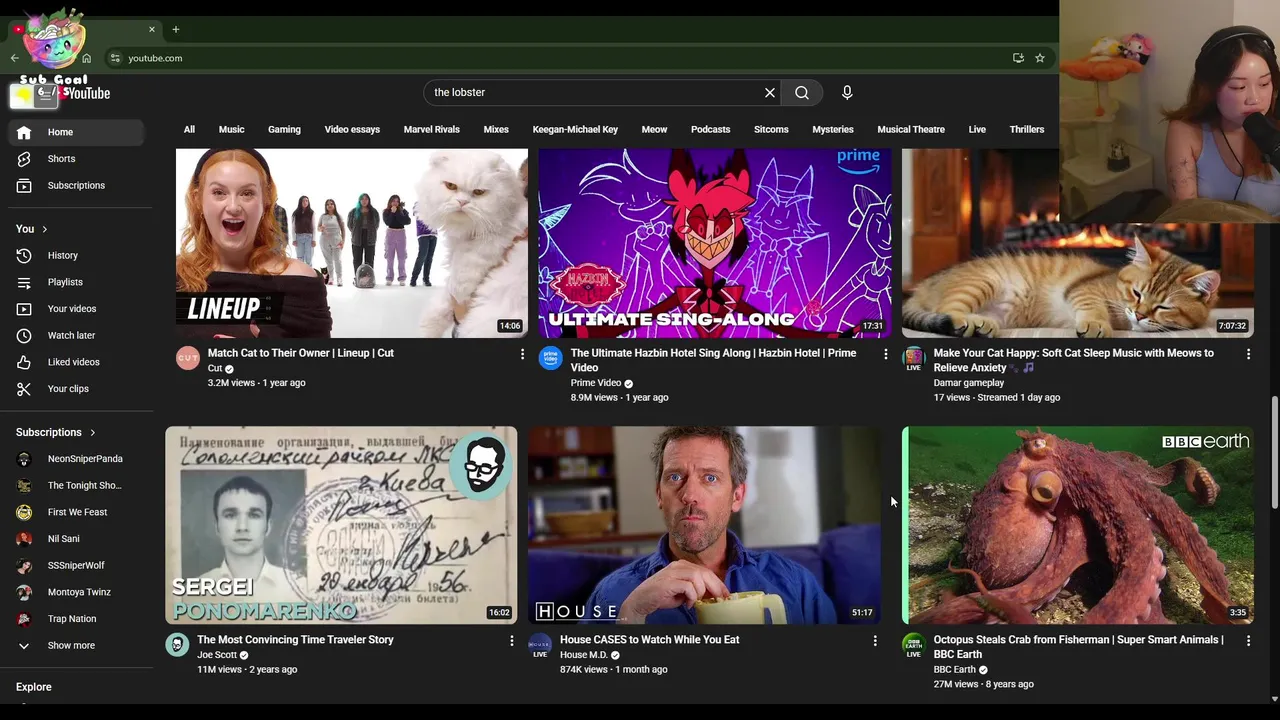Viewport: 1280px width, 720px height.
Task: Play the Match Cat to Their Owner thumbnail
Action: tap(352, 243)
